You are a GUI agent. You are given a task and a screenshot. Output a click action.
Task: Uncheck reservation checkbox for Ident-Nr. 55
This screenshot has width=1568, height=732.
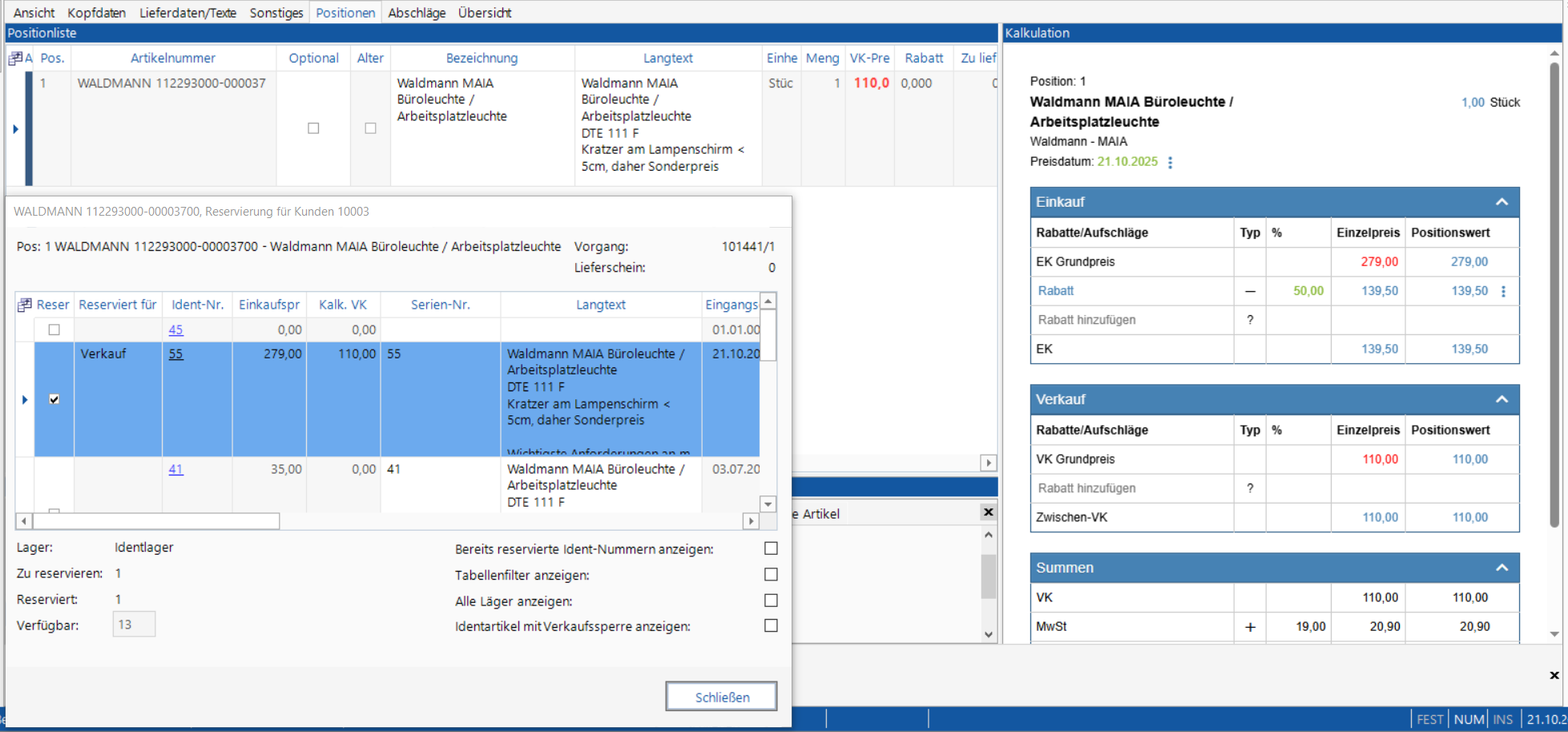(x=54, y=399)
